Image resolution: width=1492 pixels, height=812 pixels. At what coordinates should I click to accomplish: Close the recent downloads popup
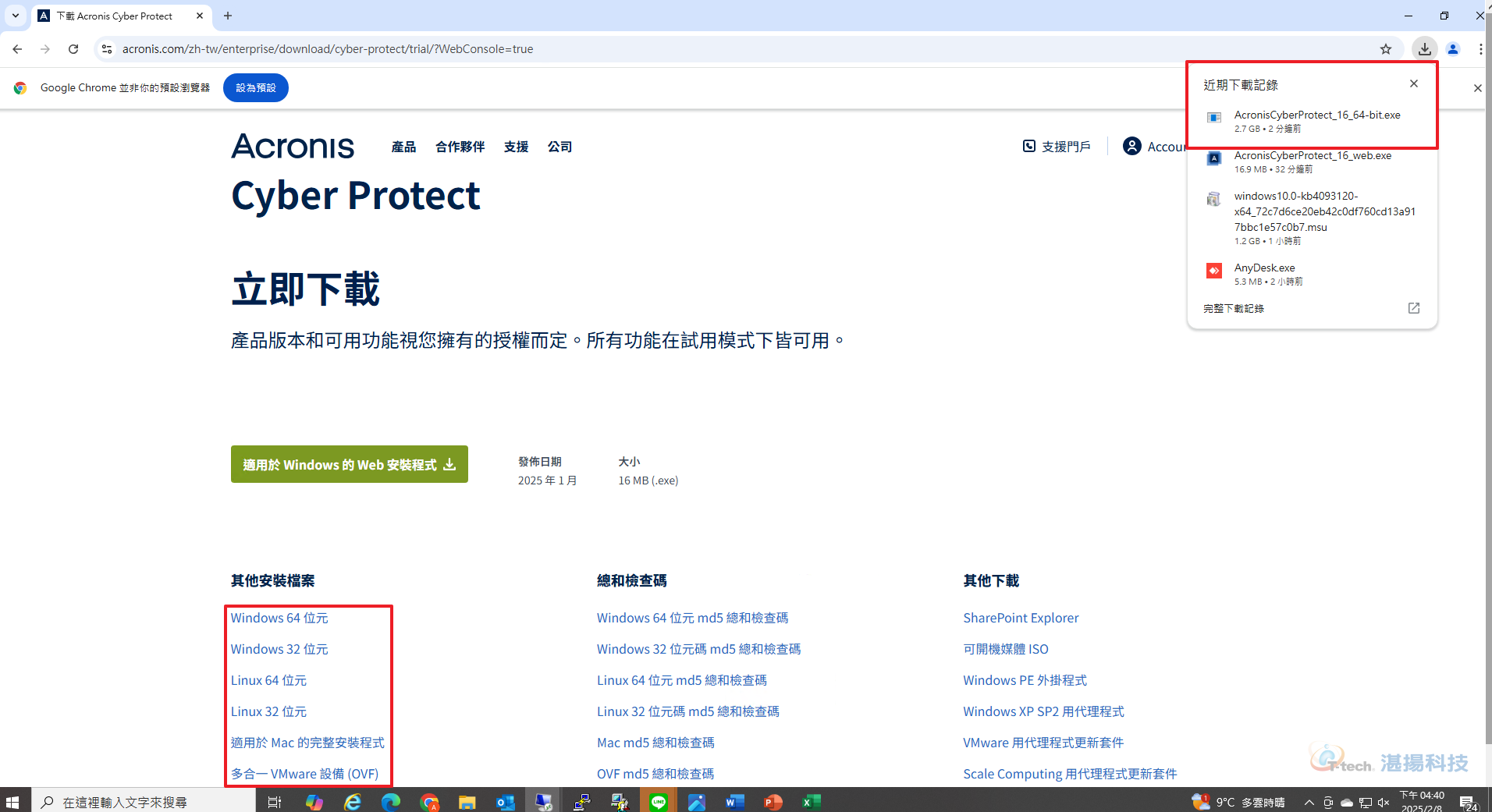[1414, 83]
